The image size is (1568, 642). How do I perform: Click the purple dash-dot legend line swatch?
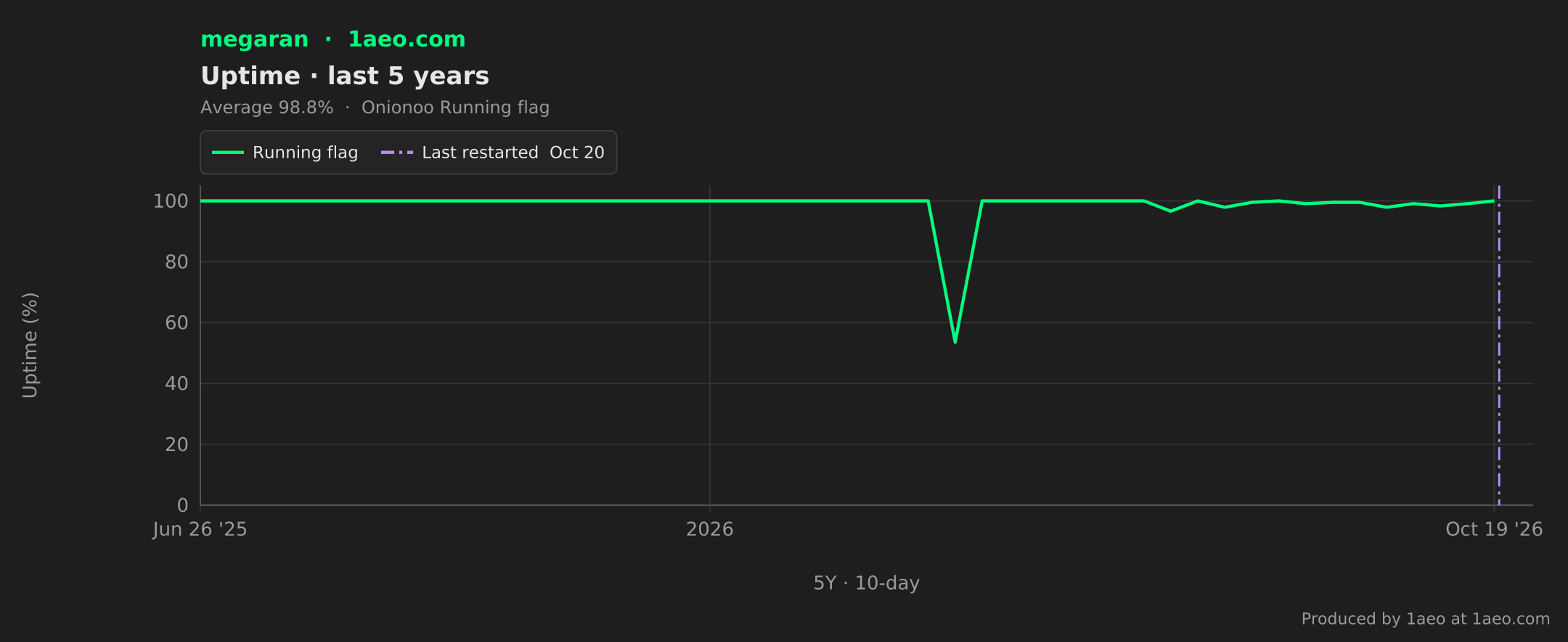point(397,153)
